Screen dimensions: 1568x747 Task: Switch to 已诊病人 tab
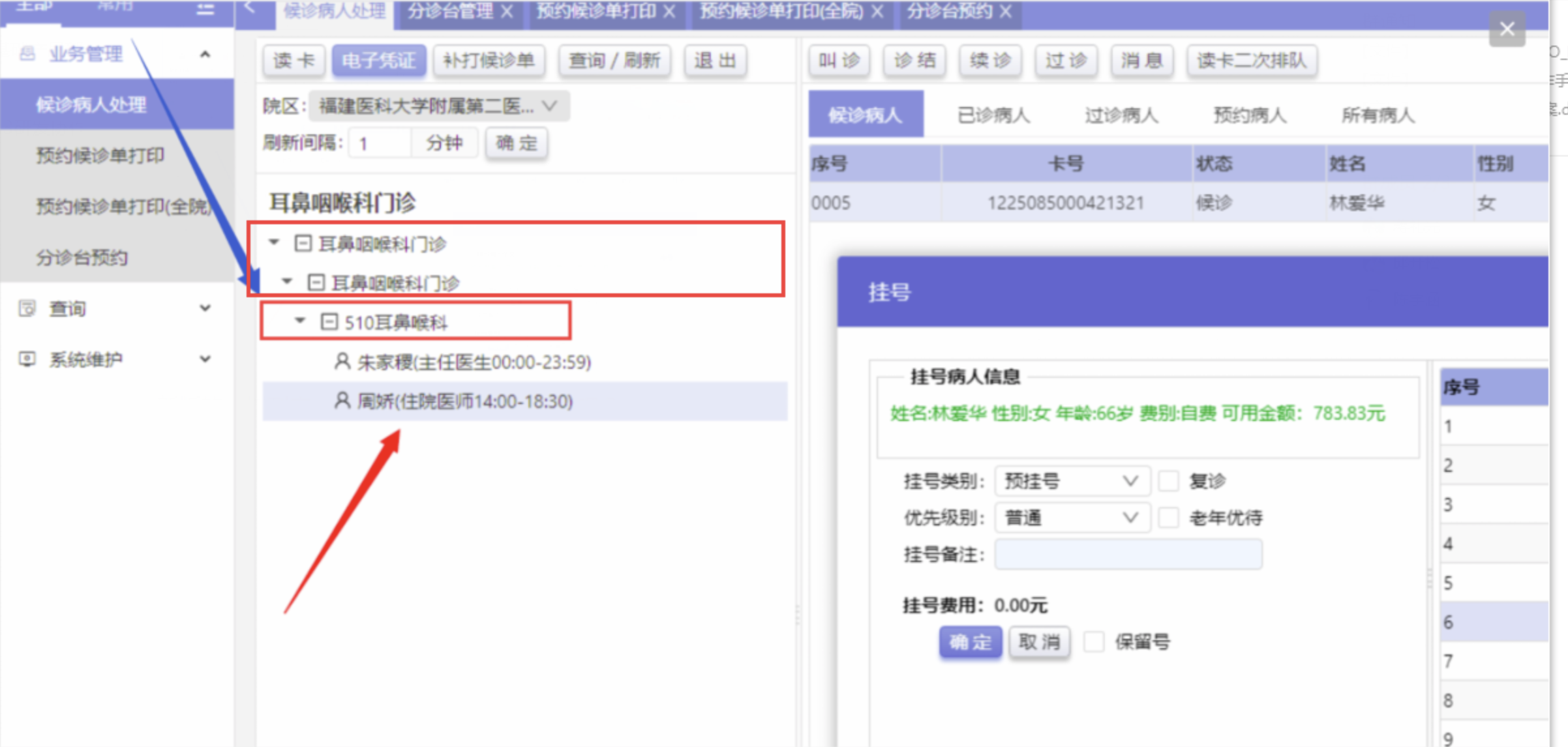[993, 115]
